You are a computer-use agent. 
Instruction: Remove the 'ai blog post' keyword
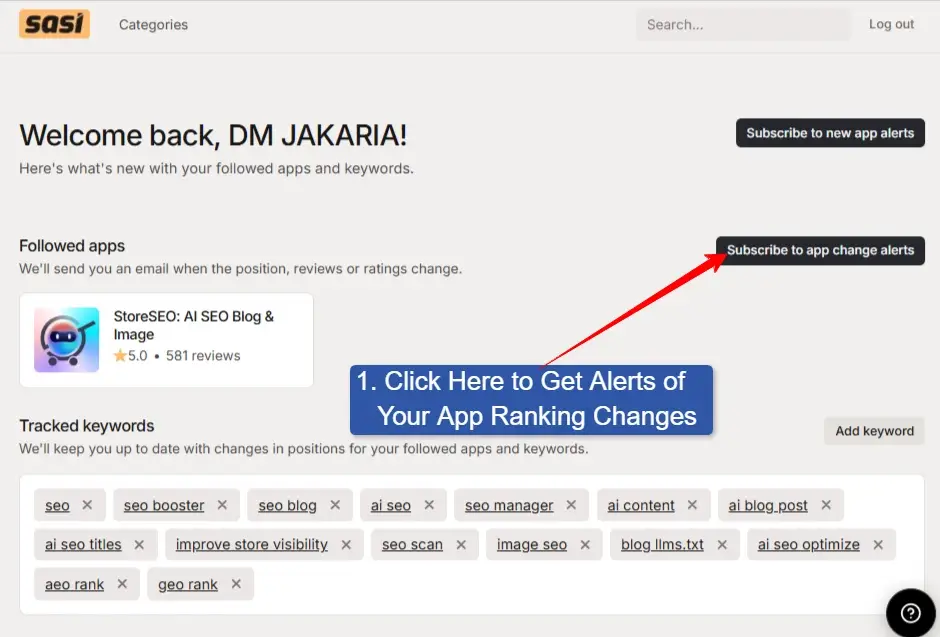pos(825,505)
